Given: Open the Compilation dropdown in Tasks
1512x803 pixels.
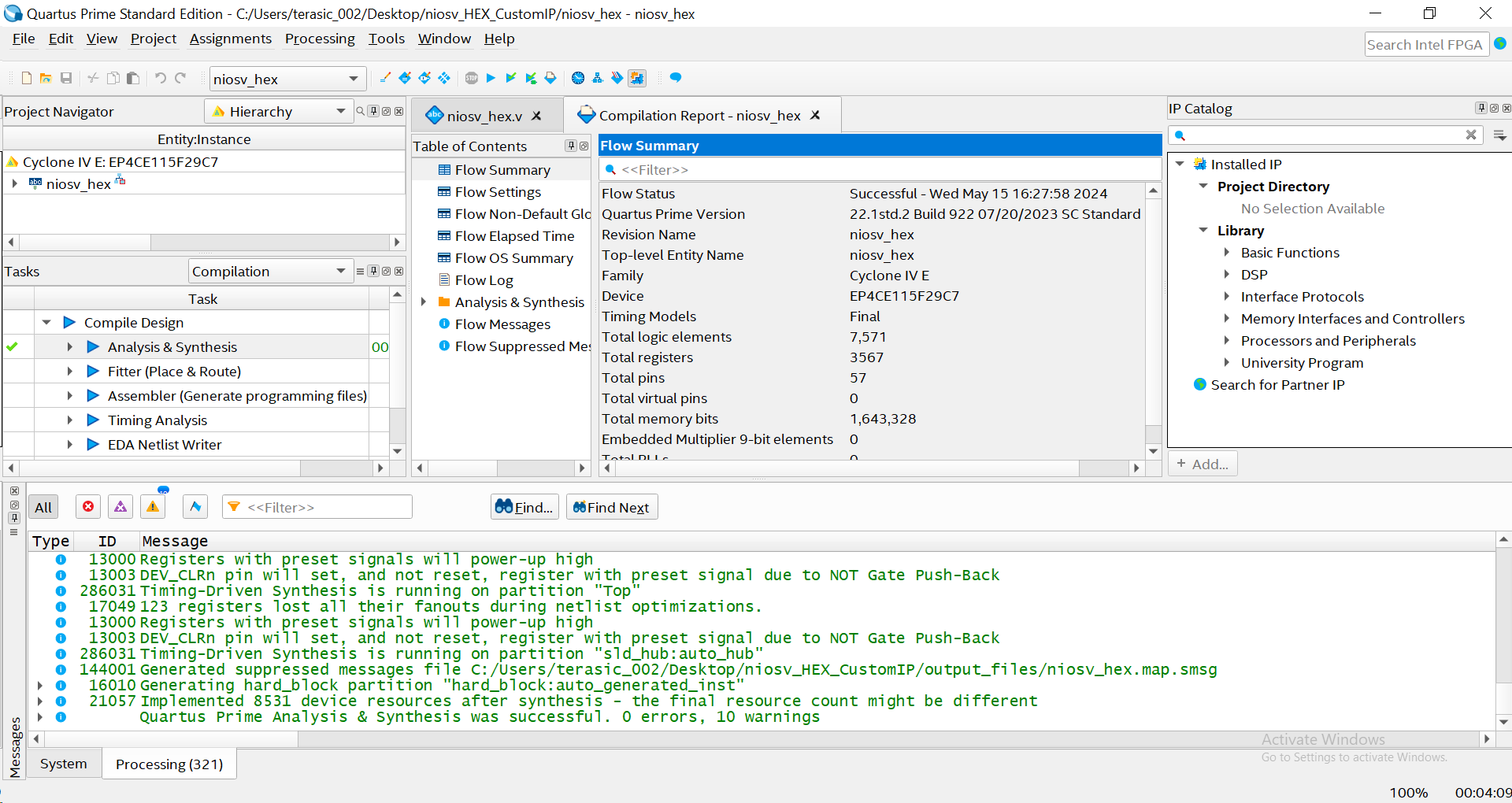Looking at the screenshot, I should click(x=269, y=272).
